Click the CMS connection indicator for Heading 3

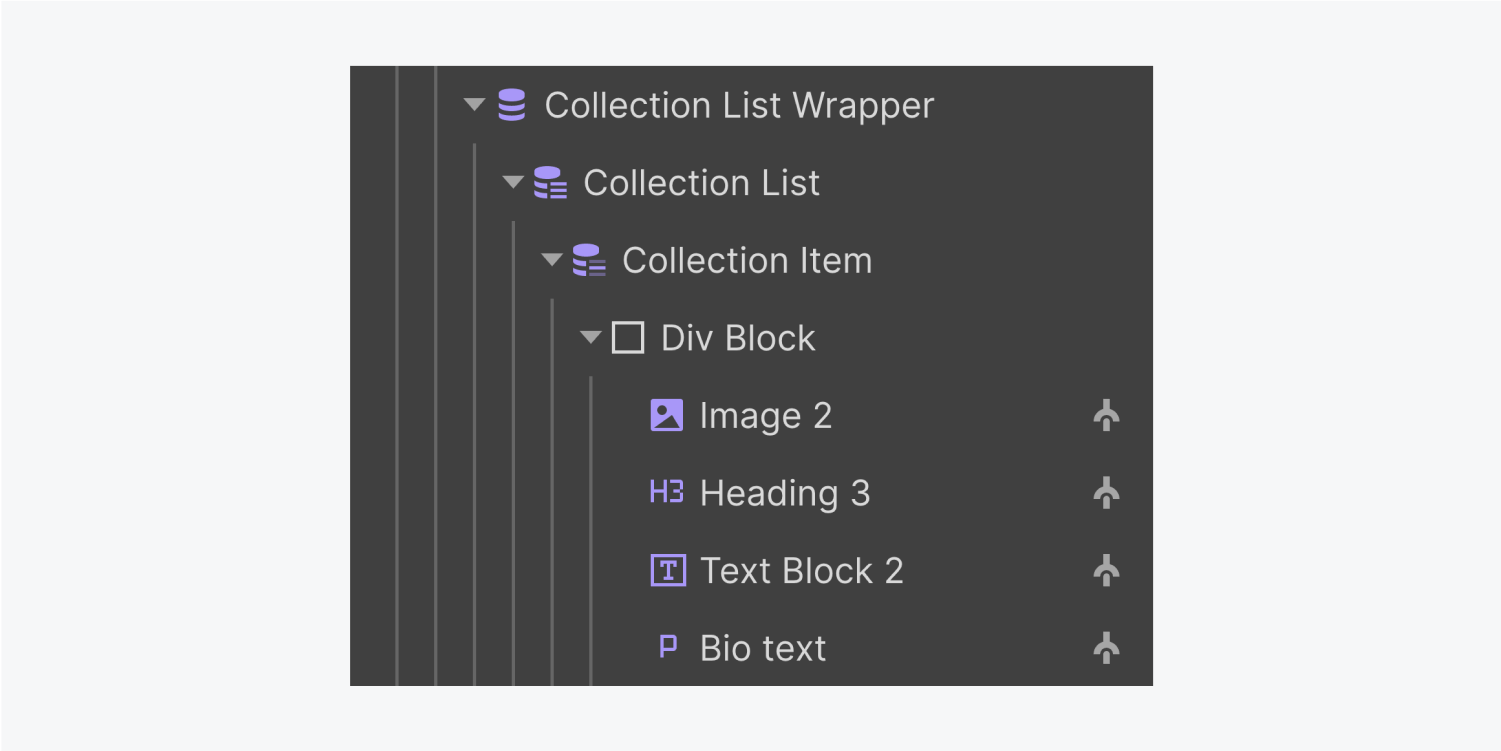(x=1106, y=492)
